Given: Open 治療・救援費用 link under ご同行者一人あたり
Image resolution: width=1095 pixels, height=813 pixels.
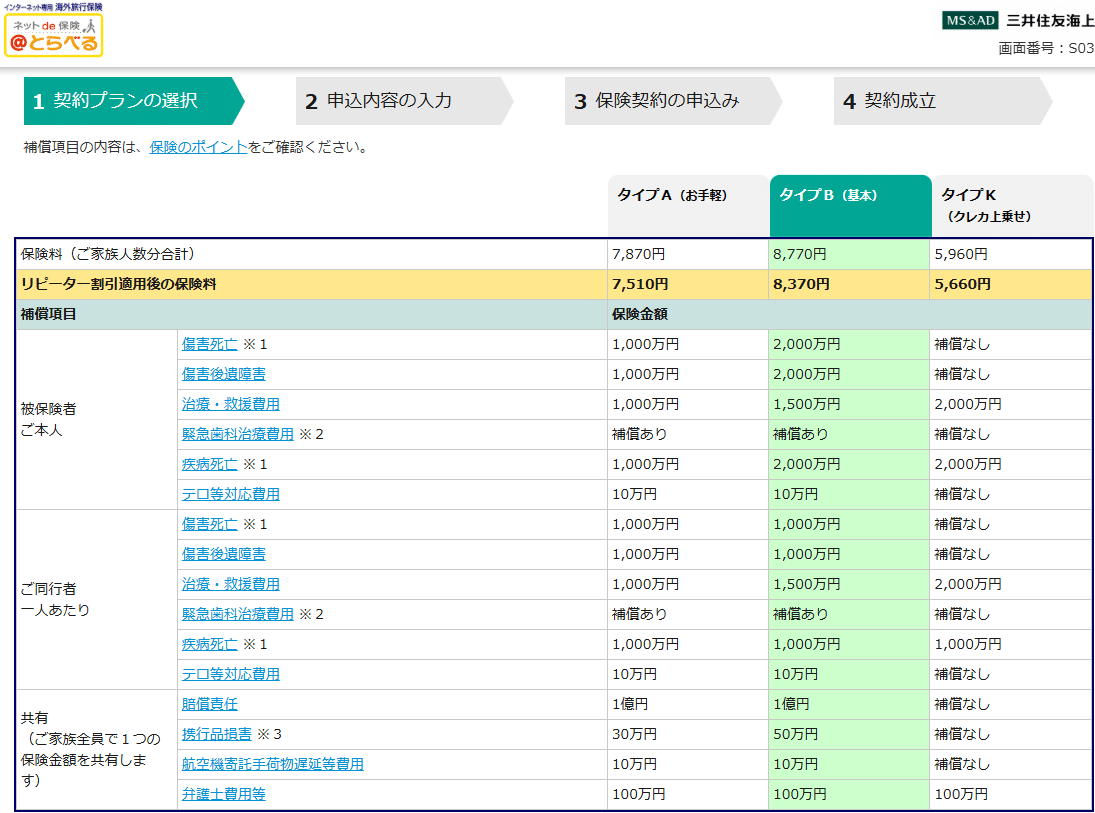Looking at the screenshot, I should click(230, 585).
